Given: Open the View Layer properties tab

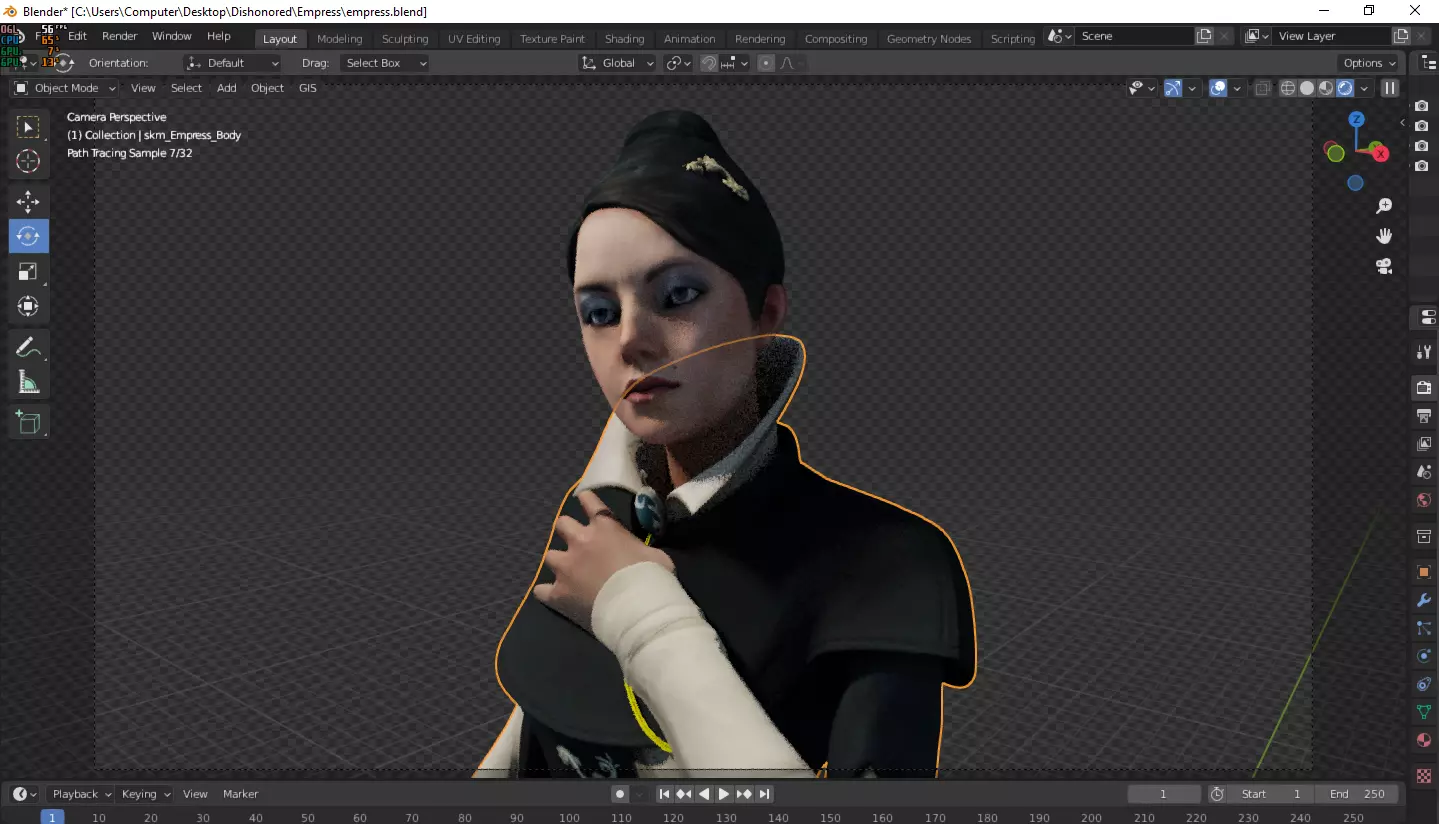Looking at the screenshot, I should tap(1424, 444).
